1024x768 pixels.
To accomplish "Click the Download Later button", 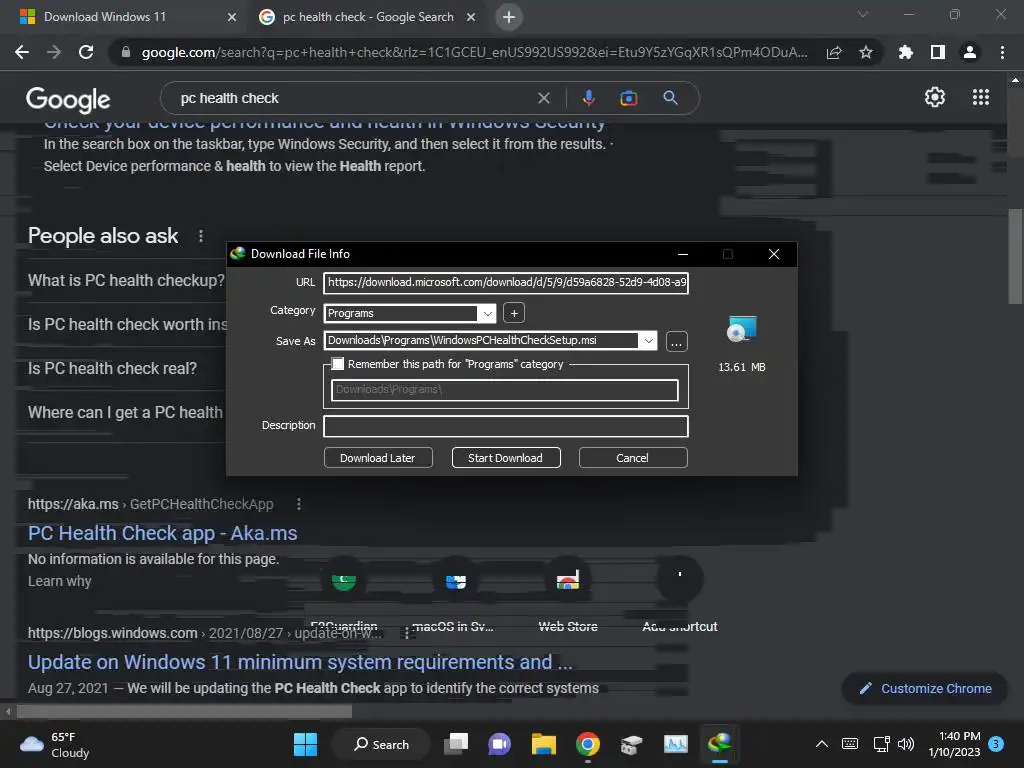I will [x=378, y=458].
